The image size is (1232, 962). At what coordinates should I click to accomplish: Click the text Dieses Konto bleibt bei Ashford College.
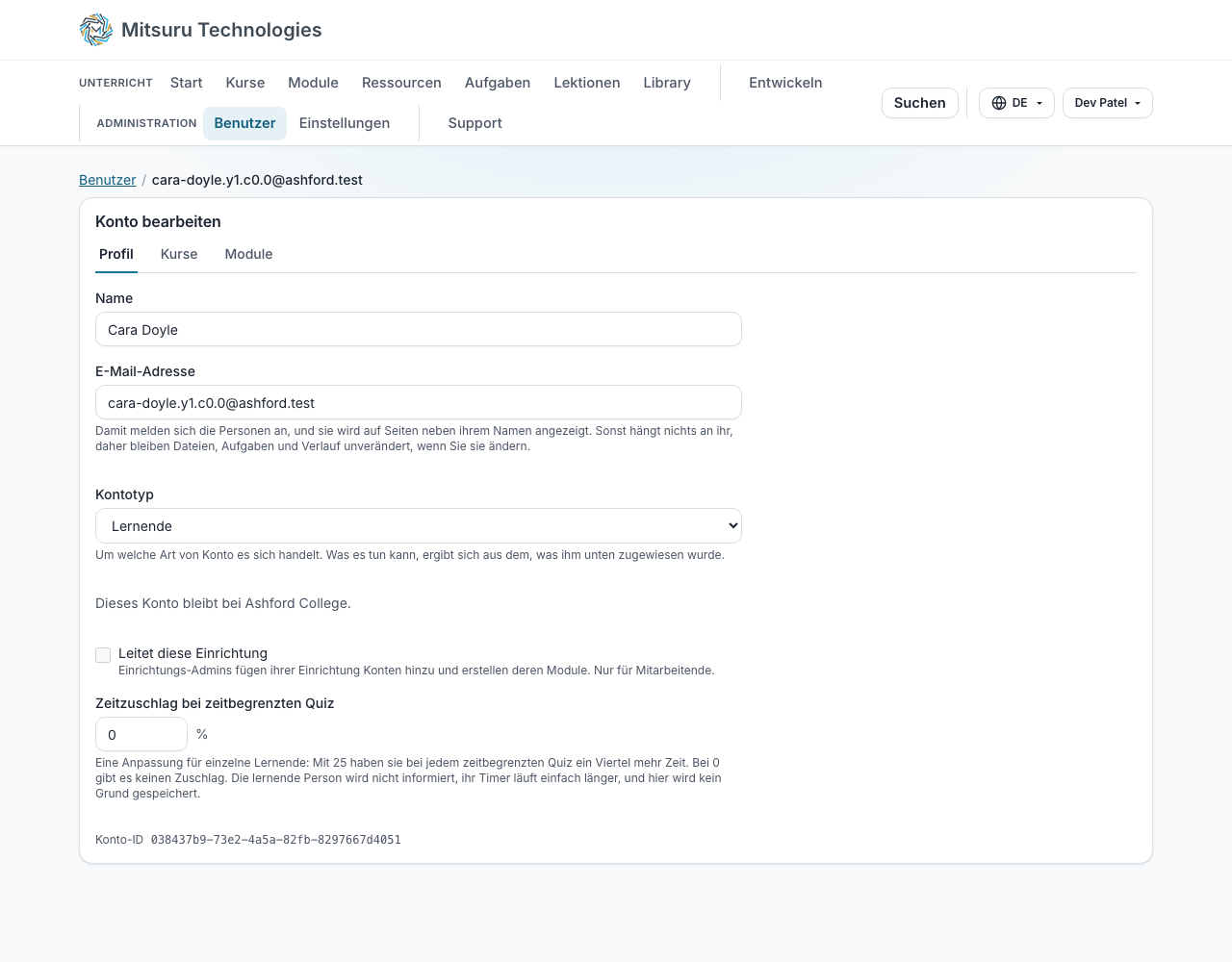223,603
